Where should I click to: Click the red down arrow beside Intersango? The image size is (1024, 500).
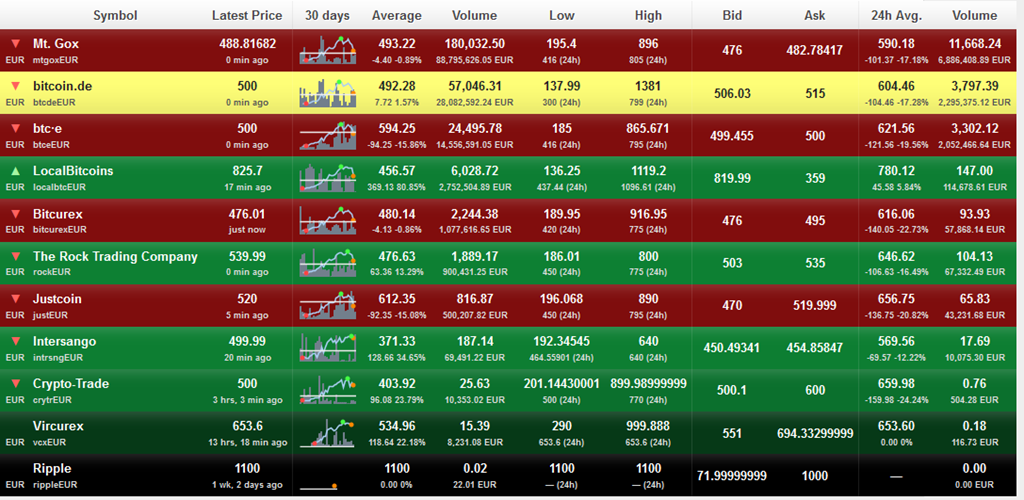(x=16, y=341)
